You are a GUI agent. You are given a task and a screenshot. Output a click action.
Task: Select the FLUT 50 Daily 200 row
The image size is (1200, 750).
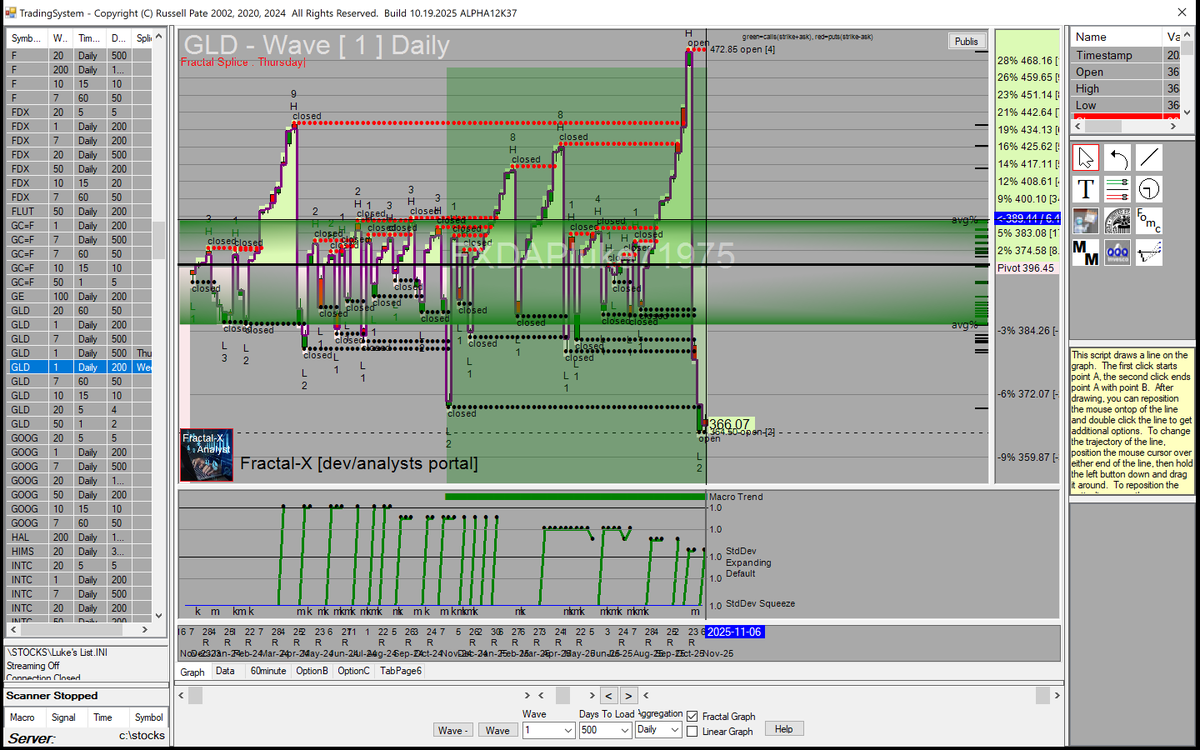tap(79, 212)
